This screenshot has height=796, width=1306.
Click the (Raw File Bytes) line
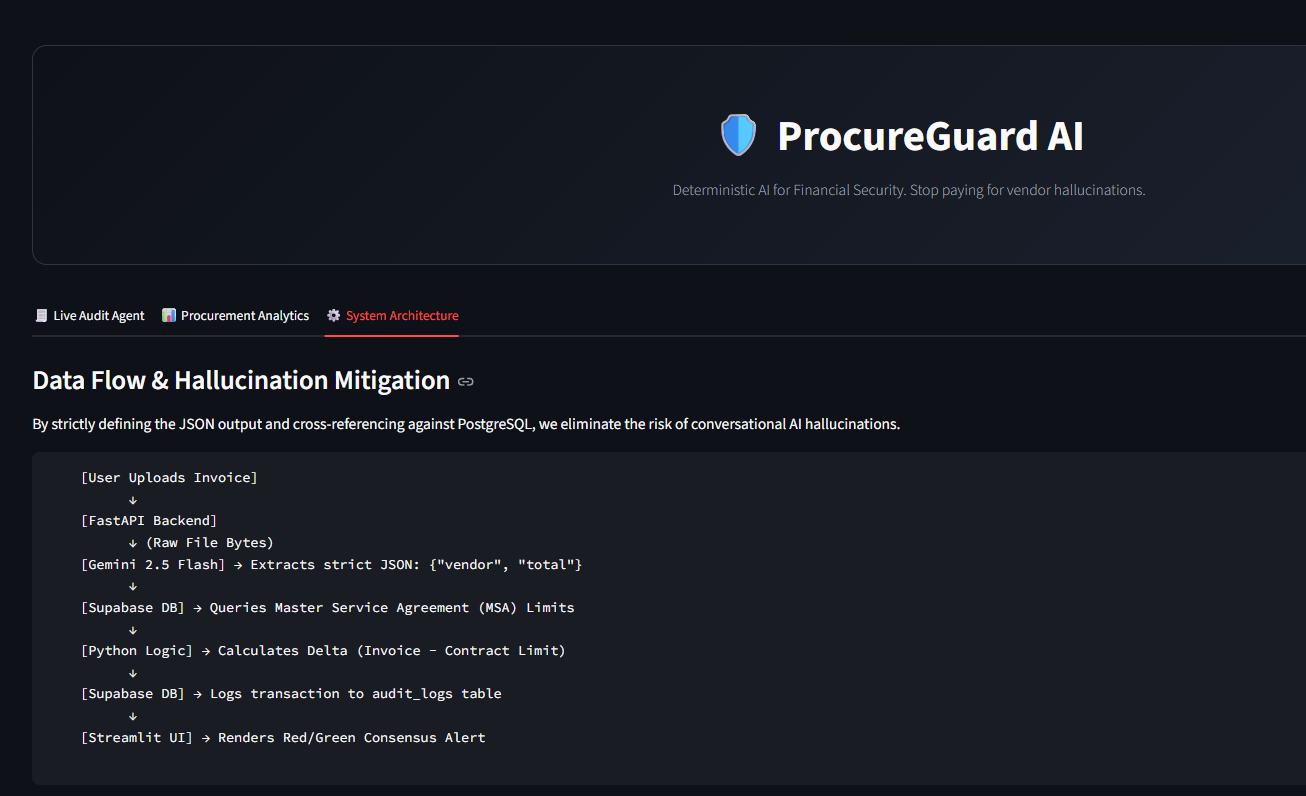pyautogui.click(x=201, y=543)
